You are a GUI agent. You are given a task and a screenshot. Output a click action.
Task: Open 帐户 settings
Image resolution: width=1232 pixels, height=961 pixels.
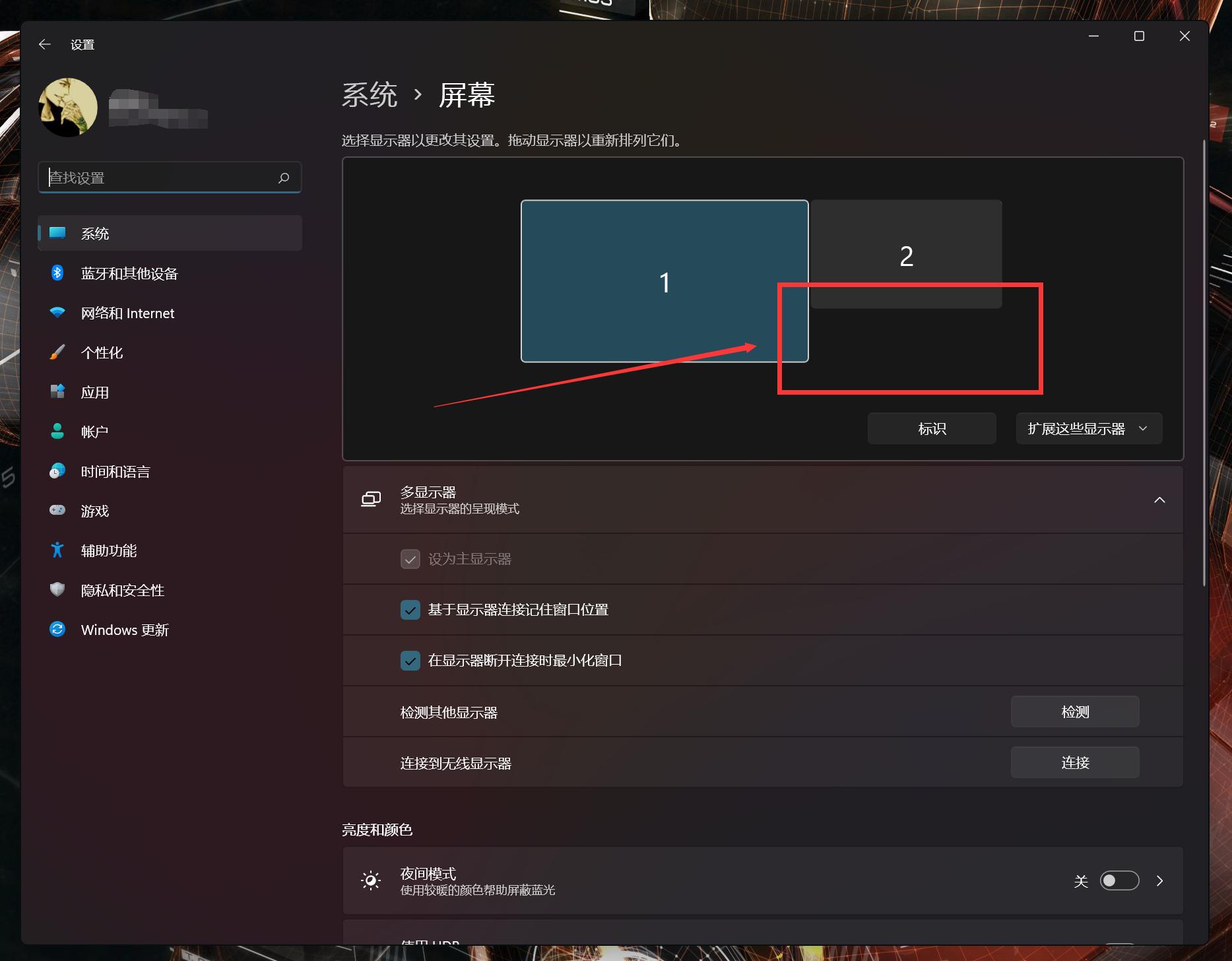point(96,431)
